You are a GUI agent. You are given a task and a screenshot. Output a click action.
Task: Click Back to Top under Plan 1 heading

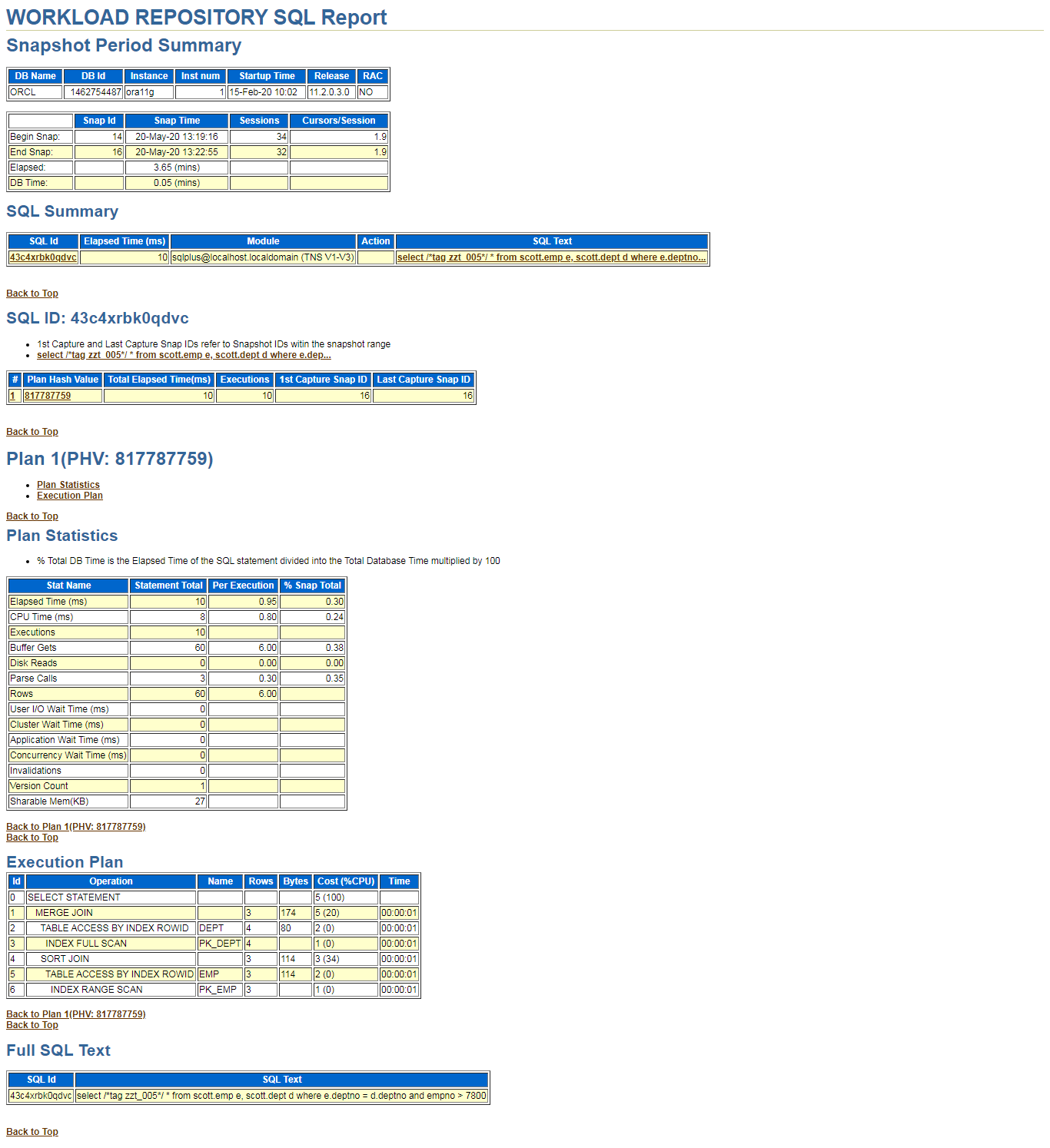32,516
